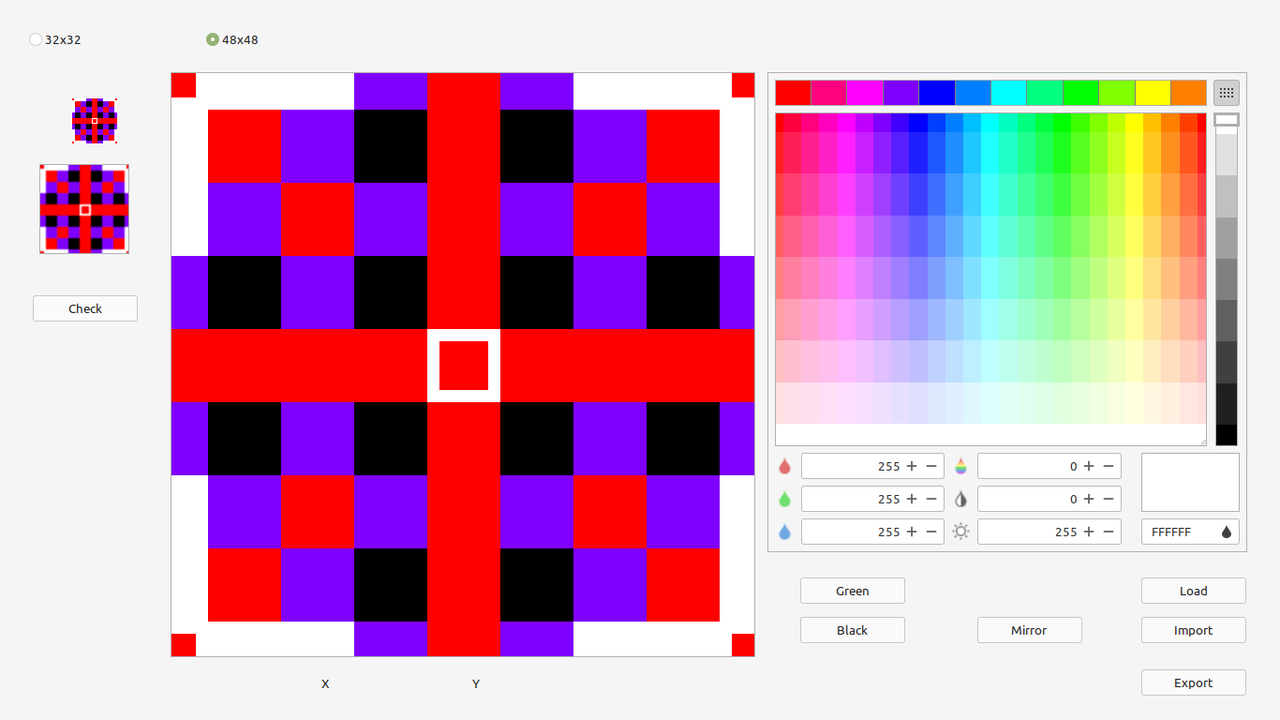Increase the brightness value with plus
The image size is (1280, 720).
[1088, 532]
